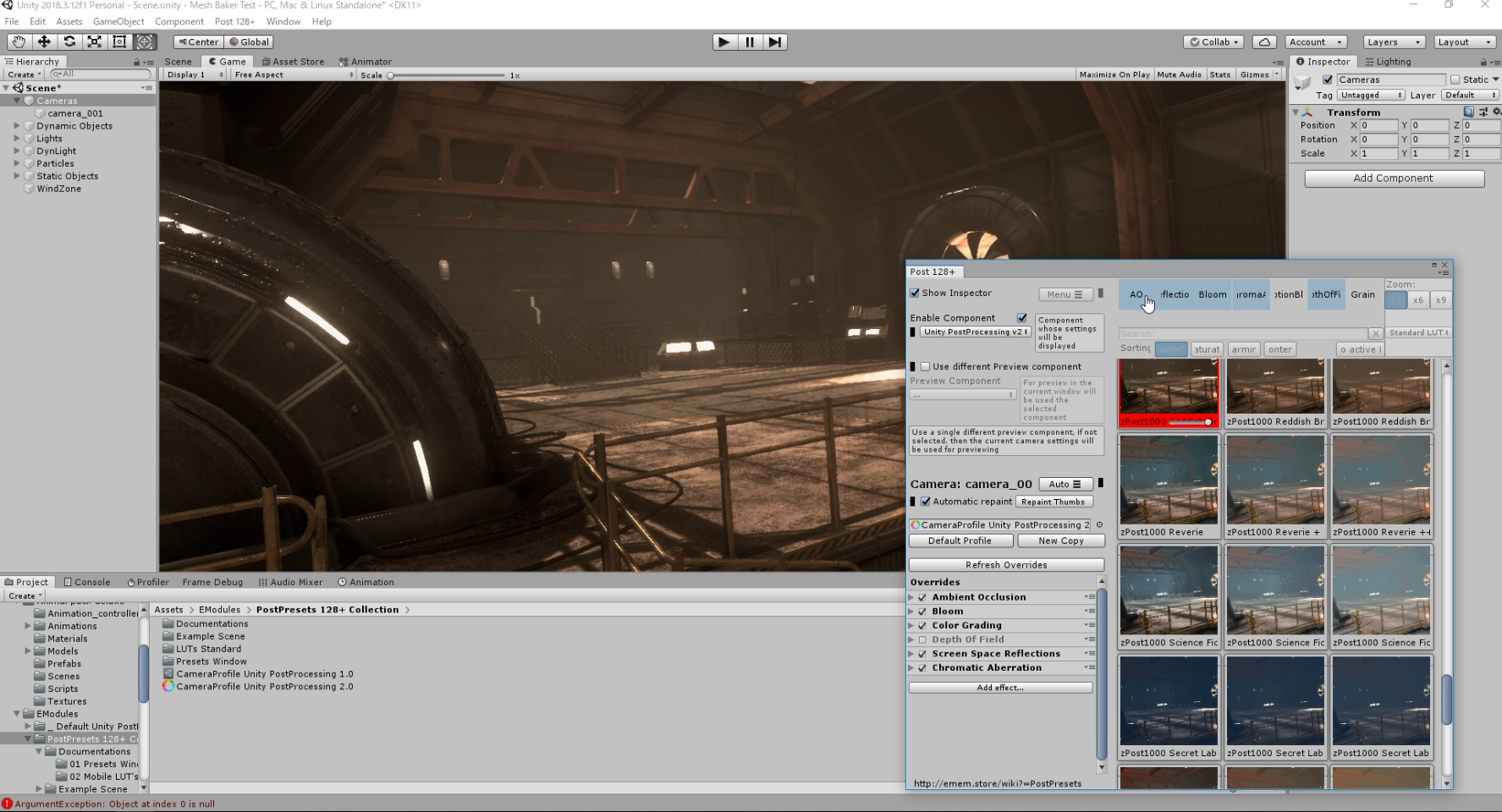Click the Add Component button
The image size is (1502, 812).
tap(1393, 178)
